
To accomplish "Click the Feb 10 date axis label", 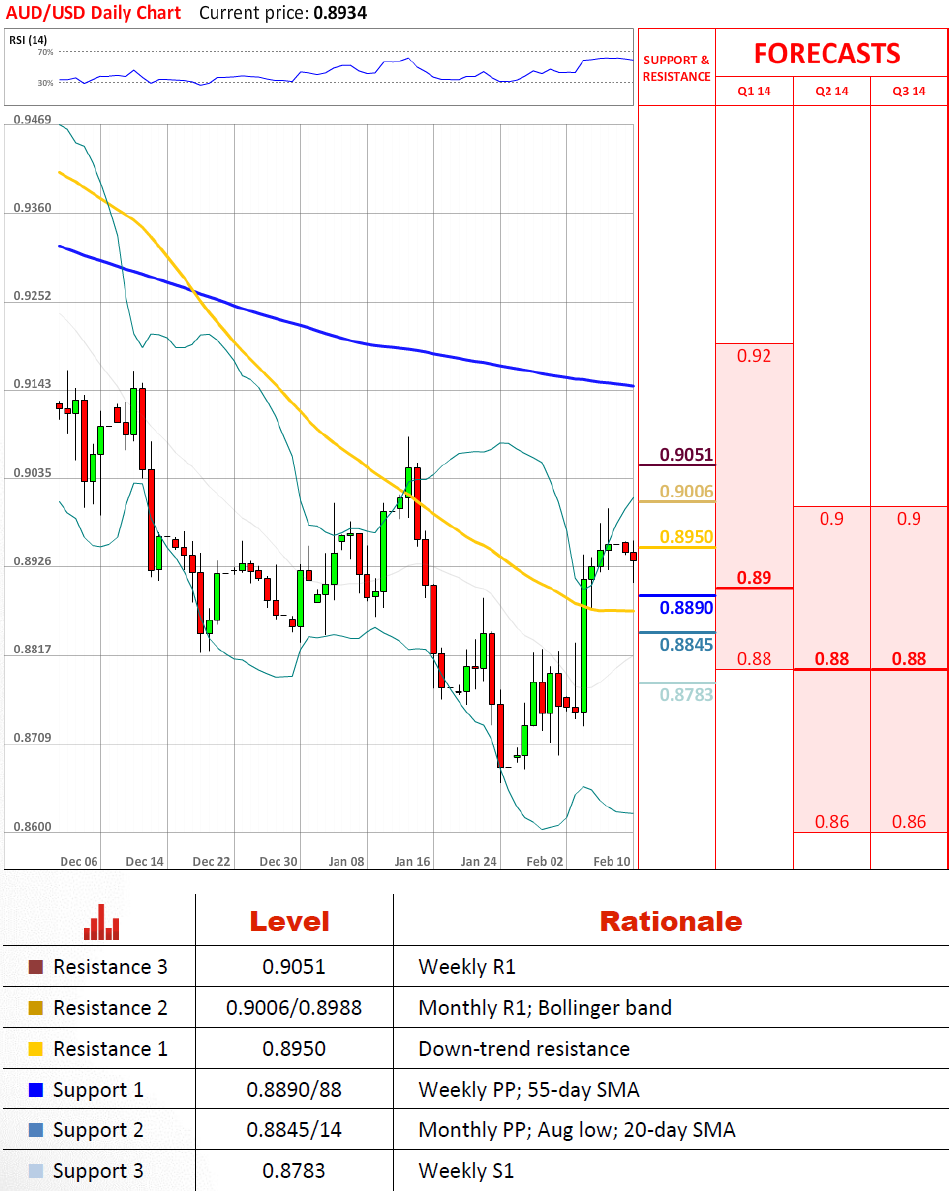I will click(x=612, y=861).
